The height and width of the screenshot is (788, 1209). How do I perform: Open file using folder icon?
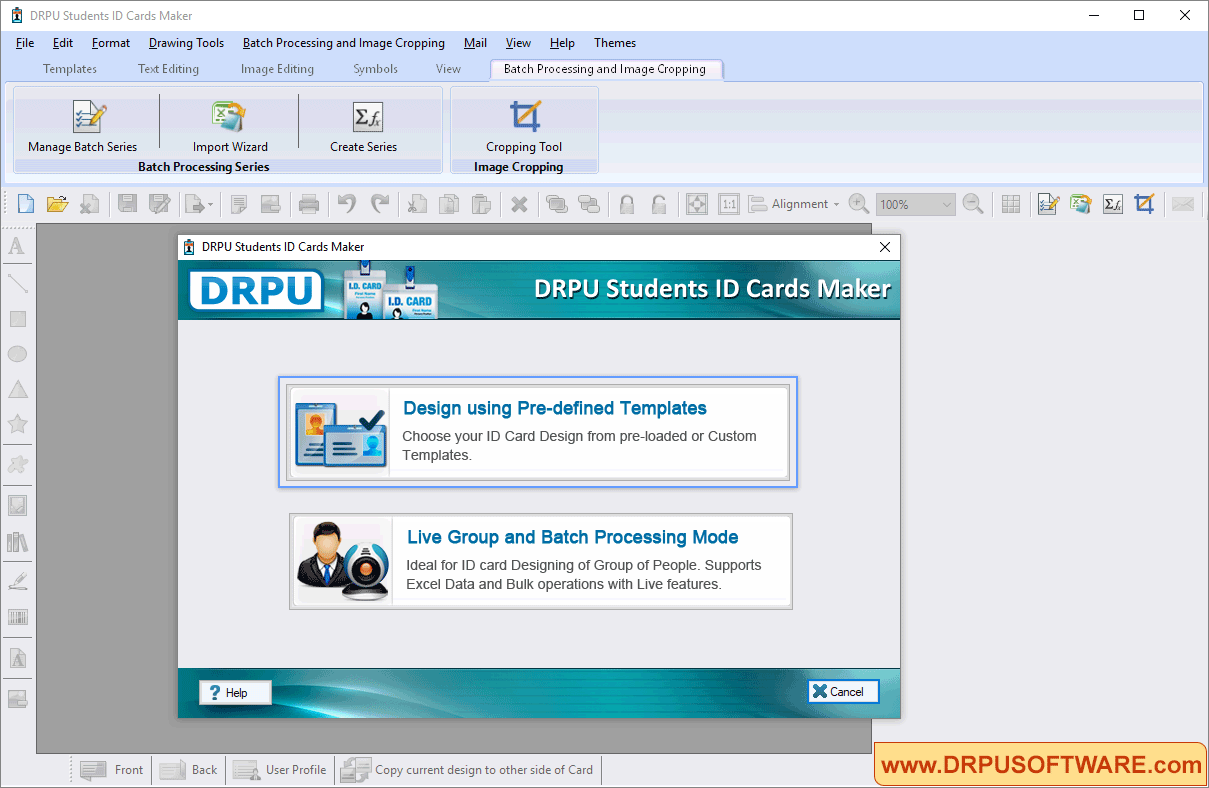57,204
